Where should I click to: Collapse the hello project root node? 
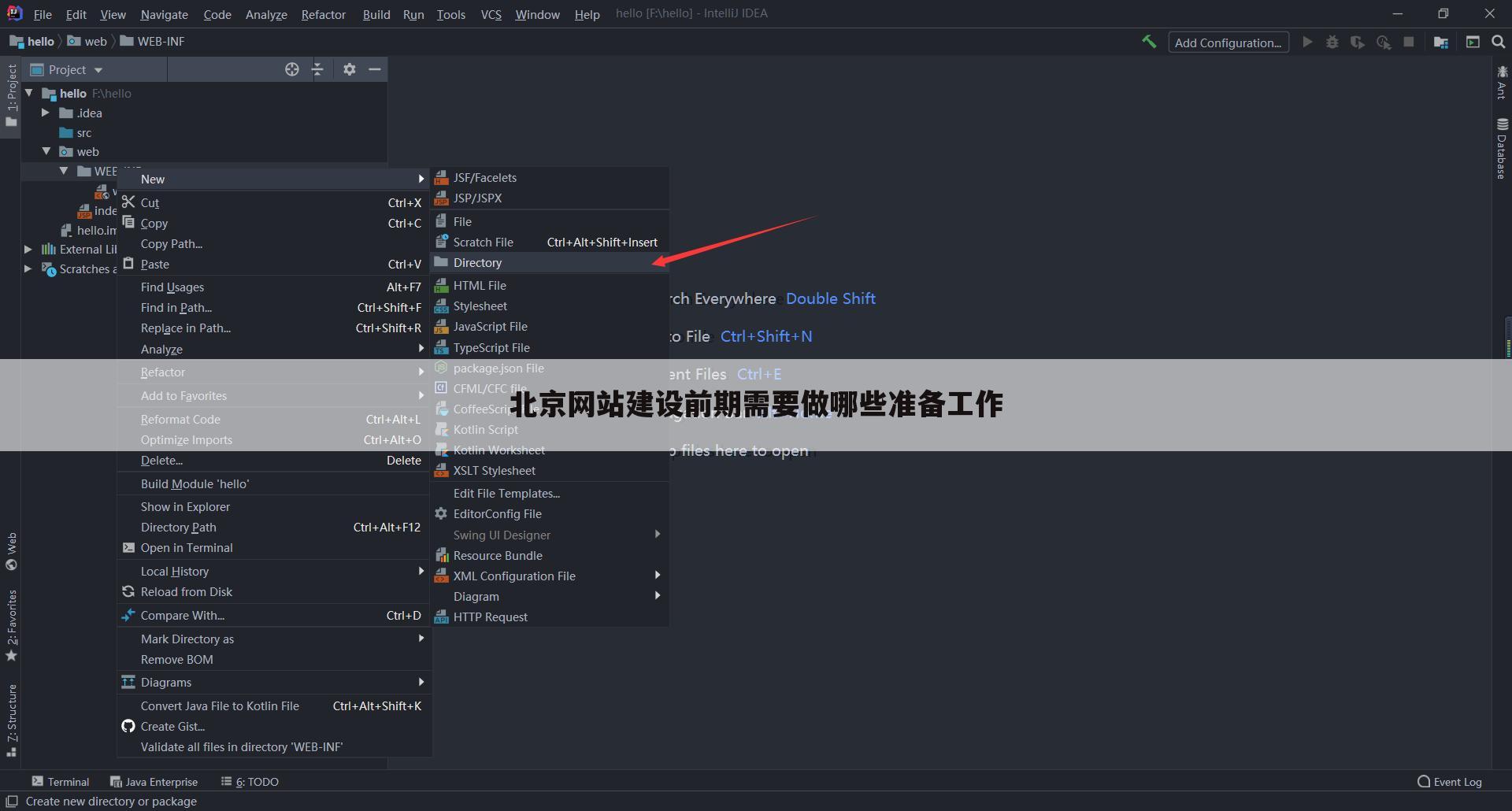point(29,93)
